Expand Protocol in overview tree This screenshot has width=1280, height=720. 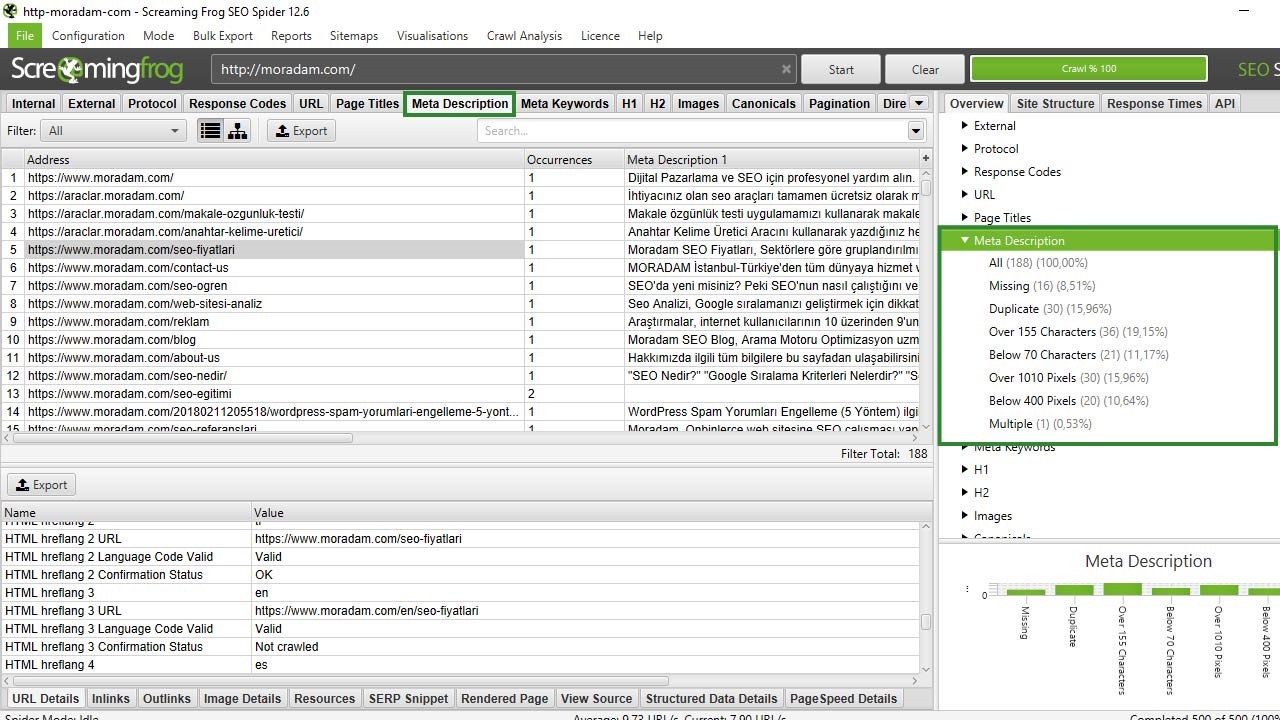click(965, 149)
